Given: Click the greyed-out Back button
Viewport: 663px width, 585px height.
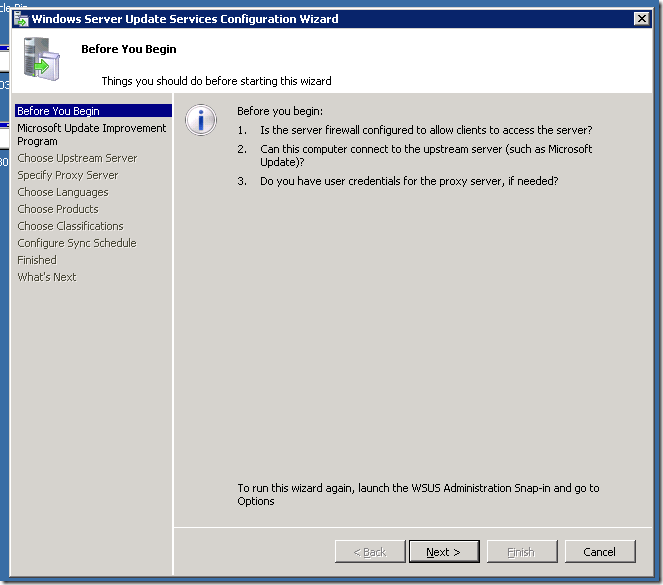Looking at the screenshot, I should pyautogui.click(x=367, y=552).
